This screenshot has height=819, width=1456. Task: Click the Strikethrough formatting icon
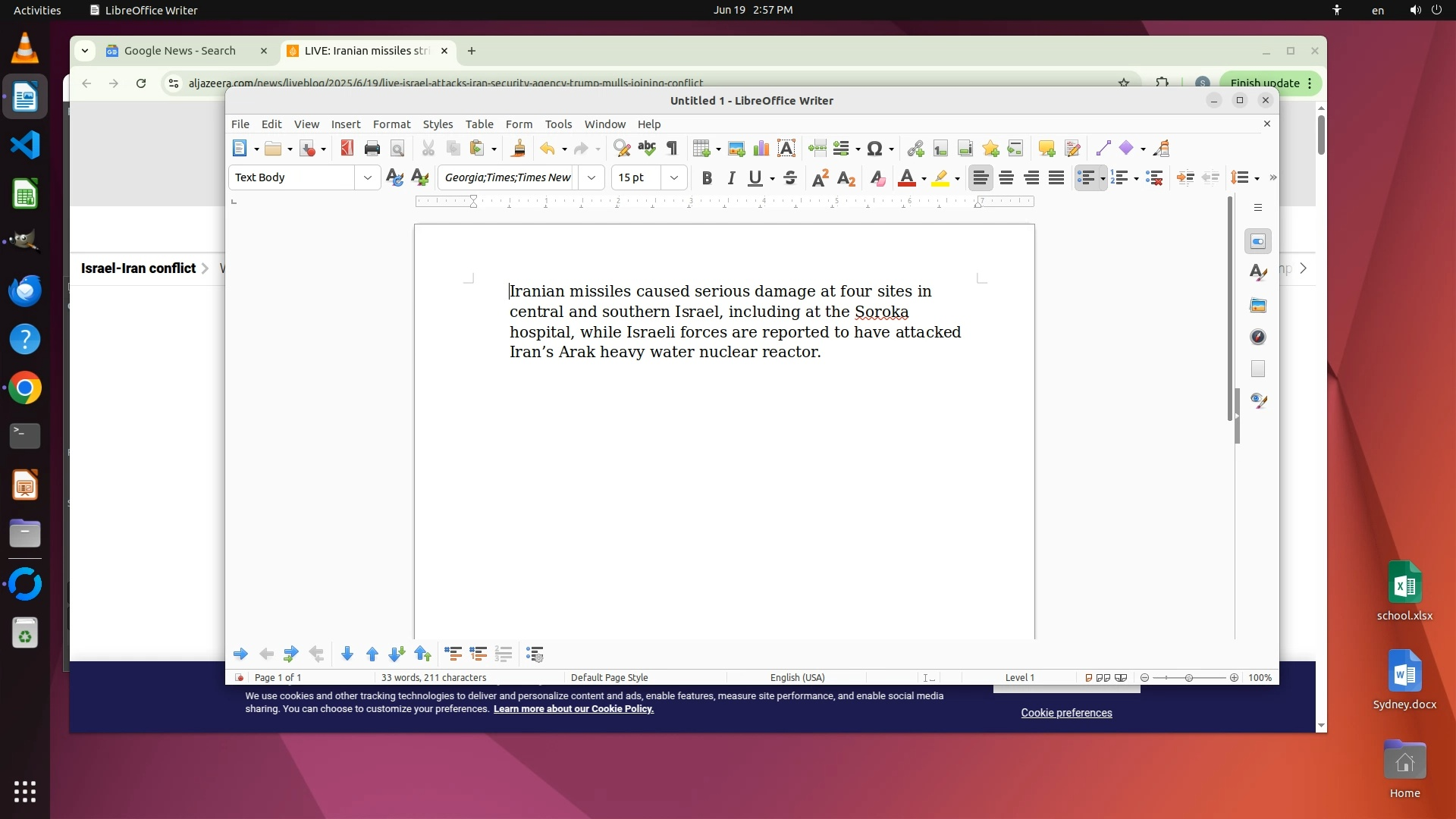pos(790,178)
